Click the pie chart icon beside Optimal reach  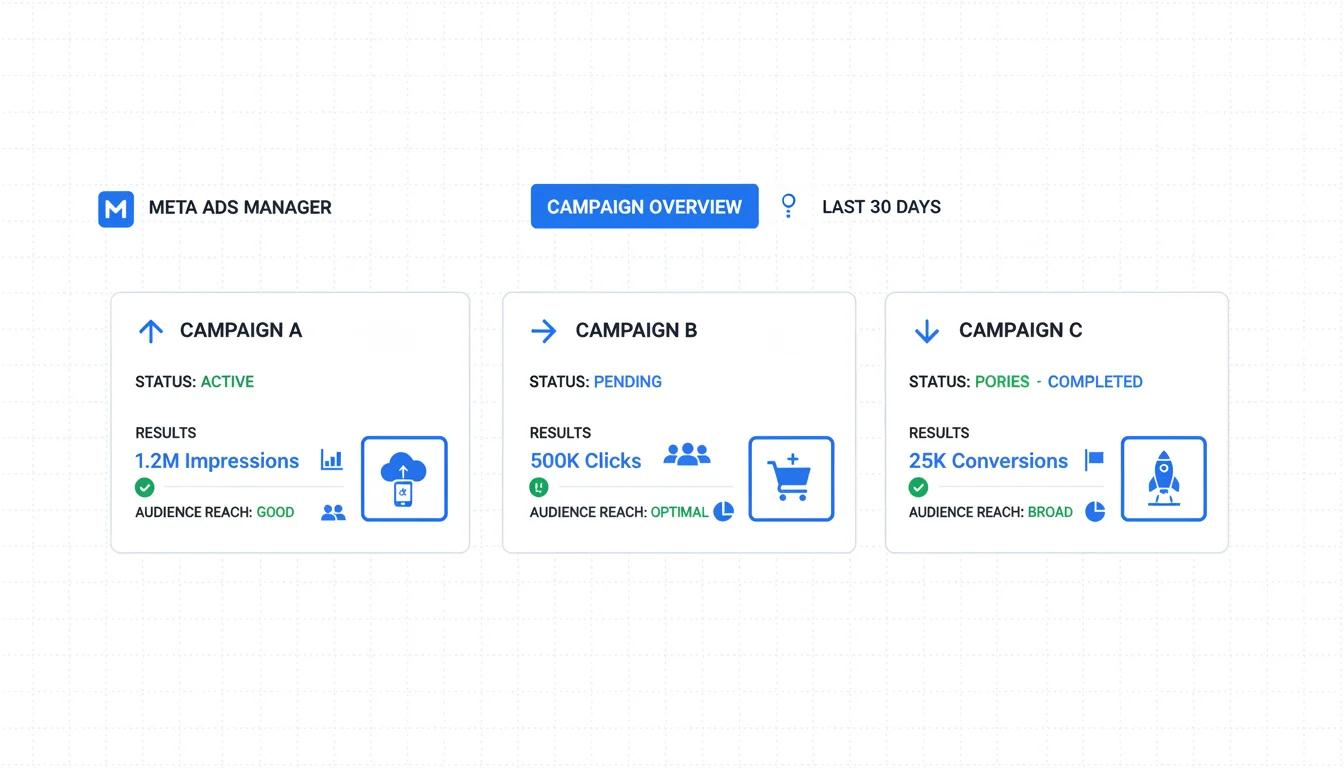point(724,511)
